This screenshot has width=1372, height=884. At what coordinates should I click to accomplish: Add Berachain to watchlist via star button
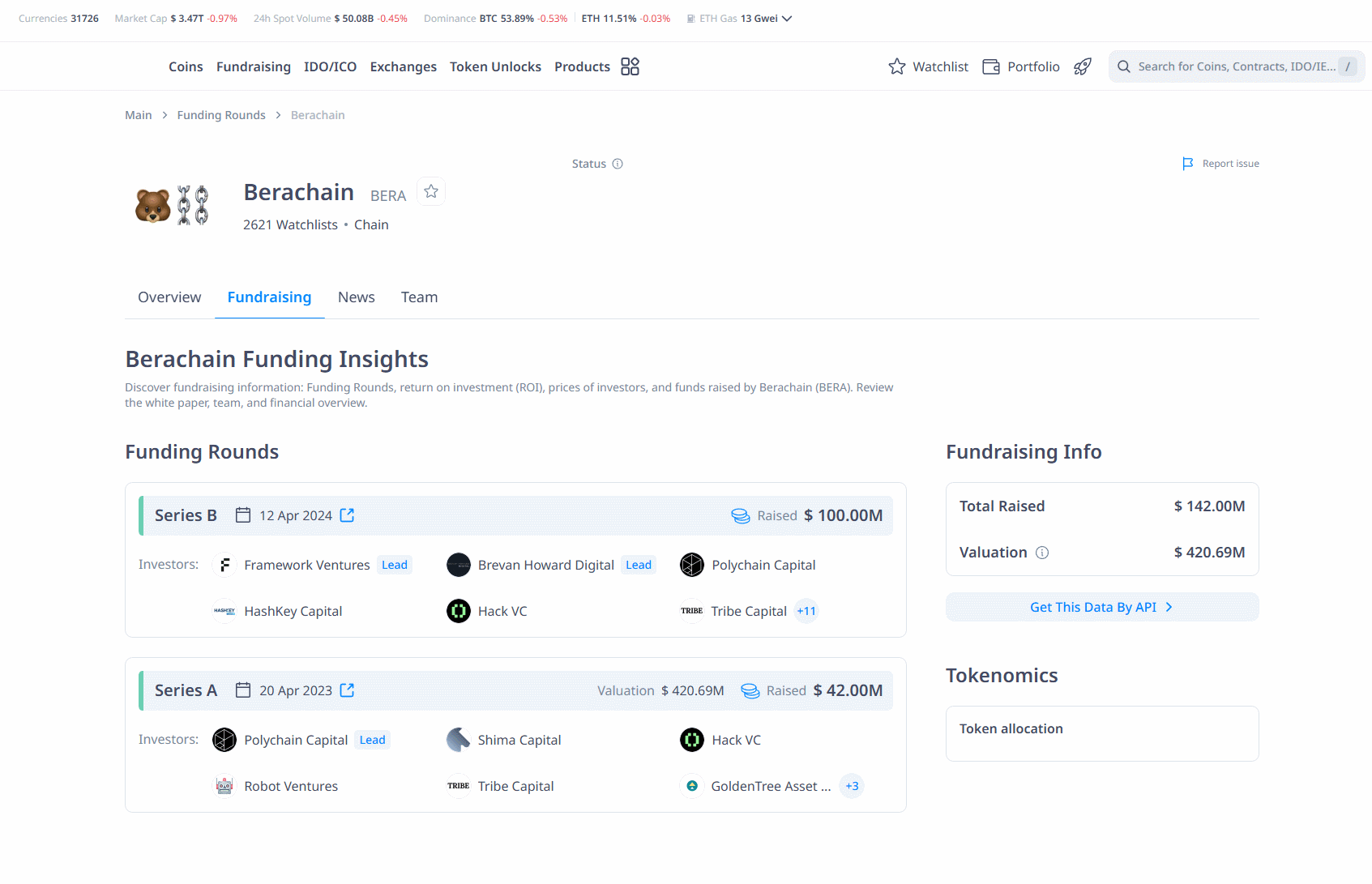click(431, 191)
